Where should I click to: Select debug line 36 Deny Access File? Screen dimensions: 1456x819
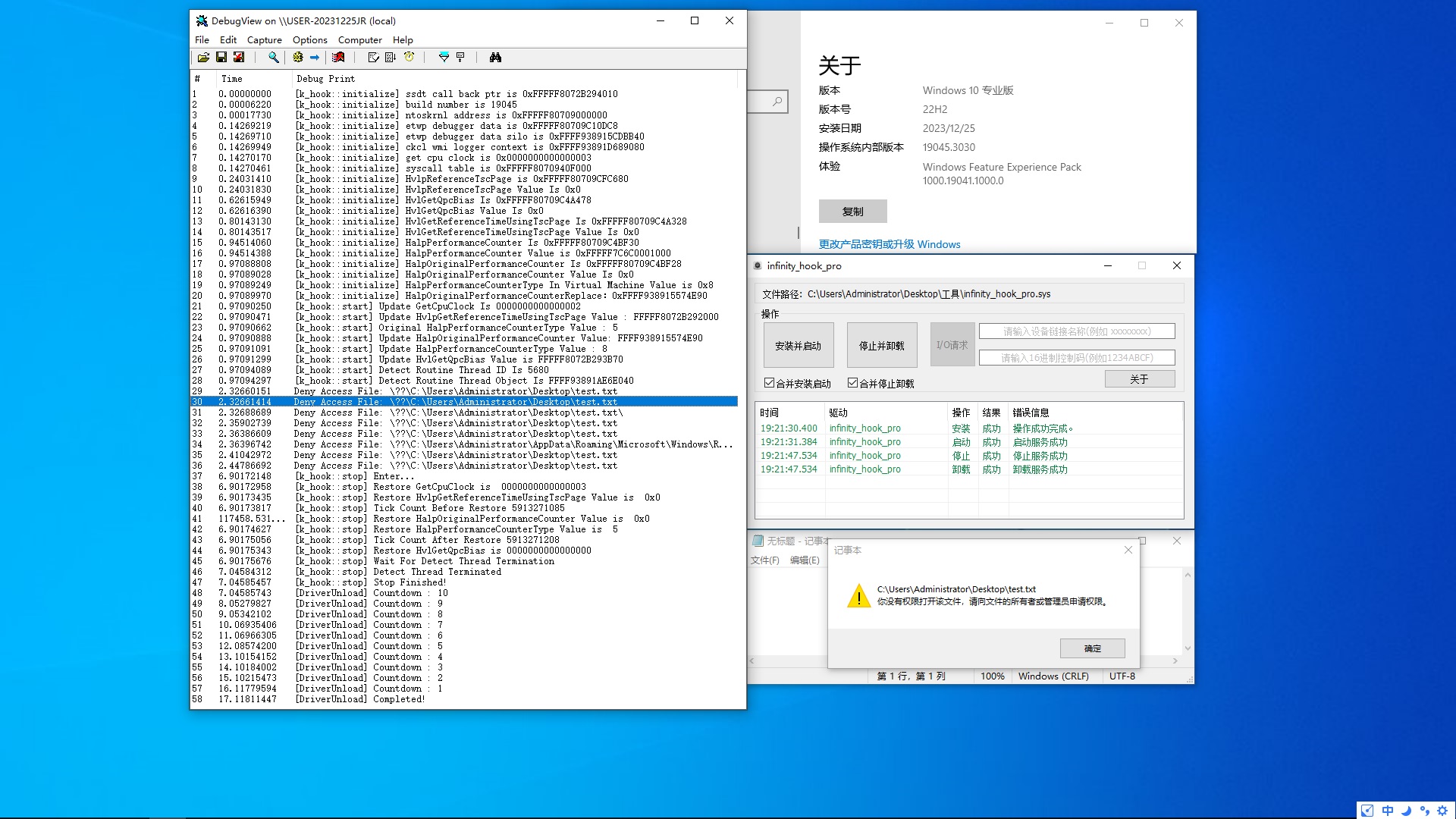(455, 466)
